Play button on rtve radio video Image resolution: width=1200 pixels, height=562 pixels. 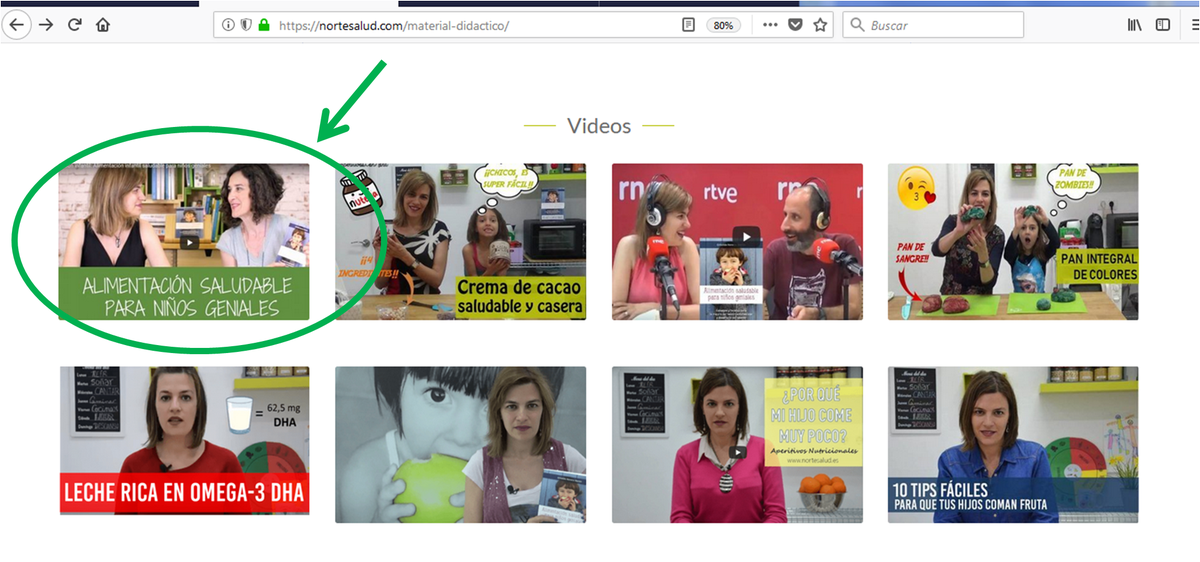pyautogui.click(x=746, y=237)
